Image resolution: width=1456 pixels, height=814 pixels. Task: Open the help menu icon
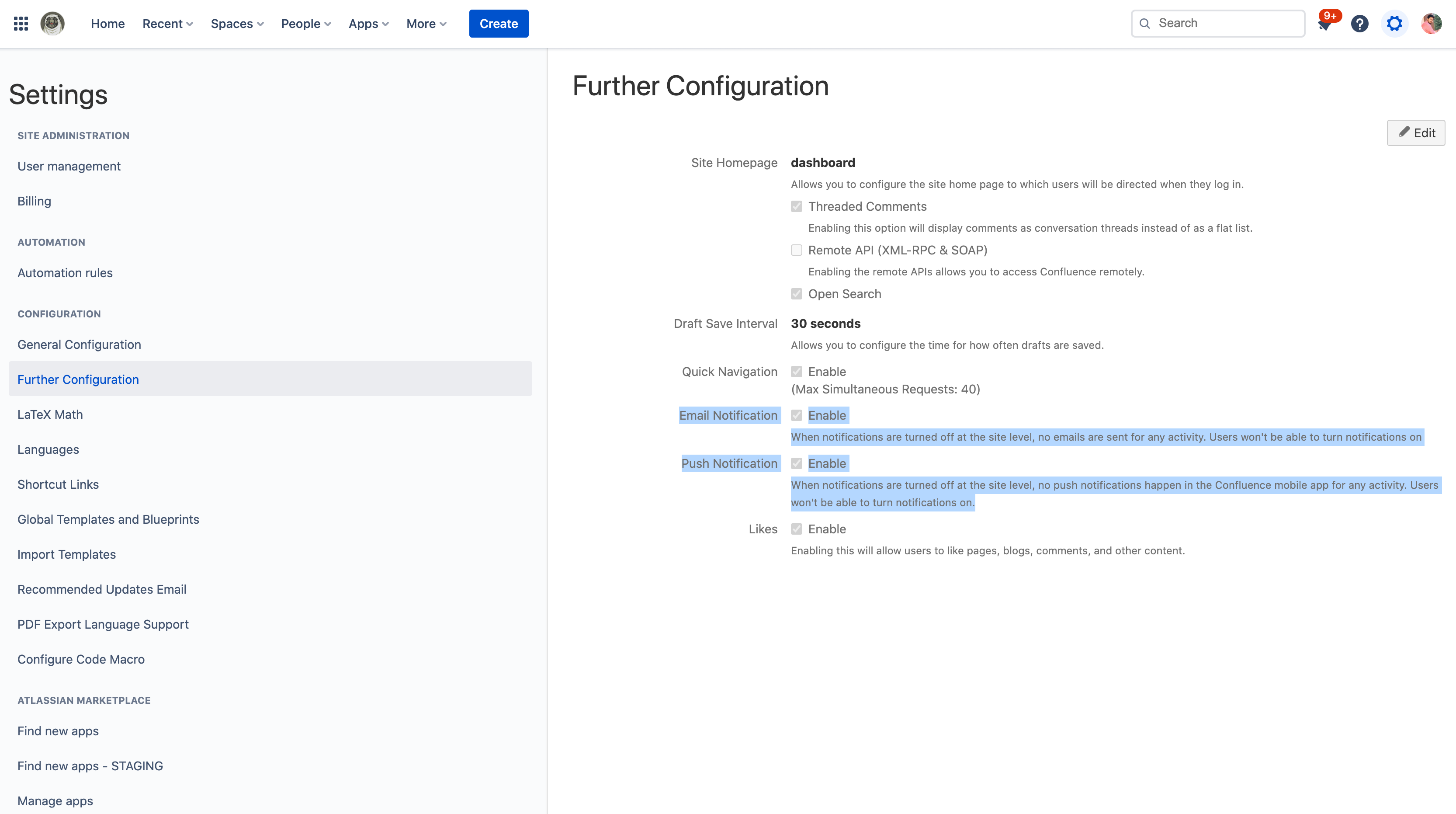tap(1360, 23)
